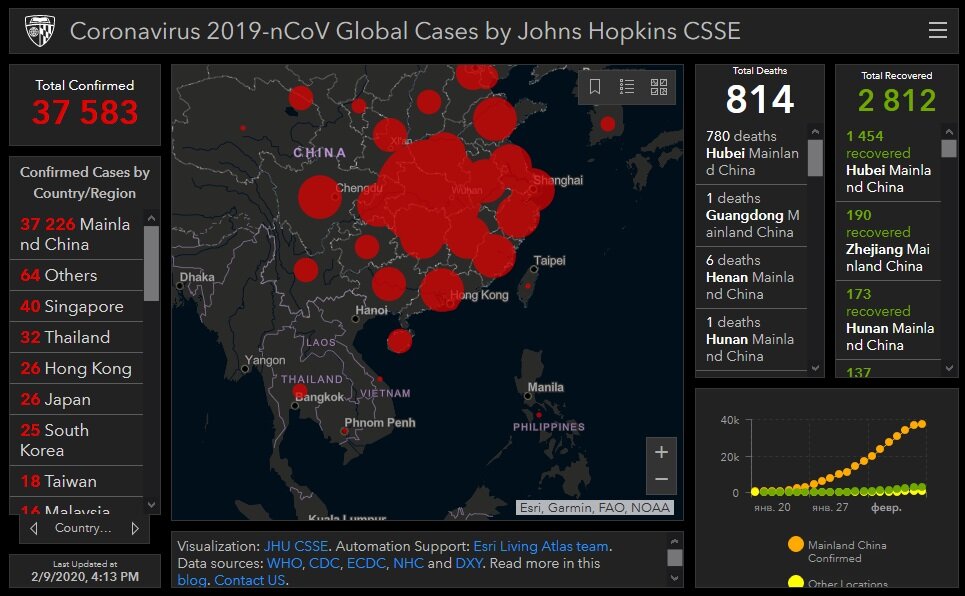Select the 40 Singapore row

click(x=76, y=306)
